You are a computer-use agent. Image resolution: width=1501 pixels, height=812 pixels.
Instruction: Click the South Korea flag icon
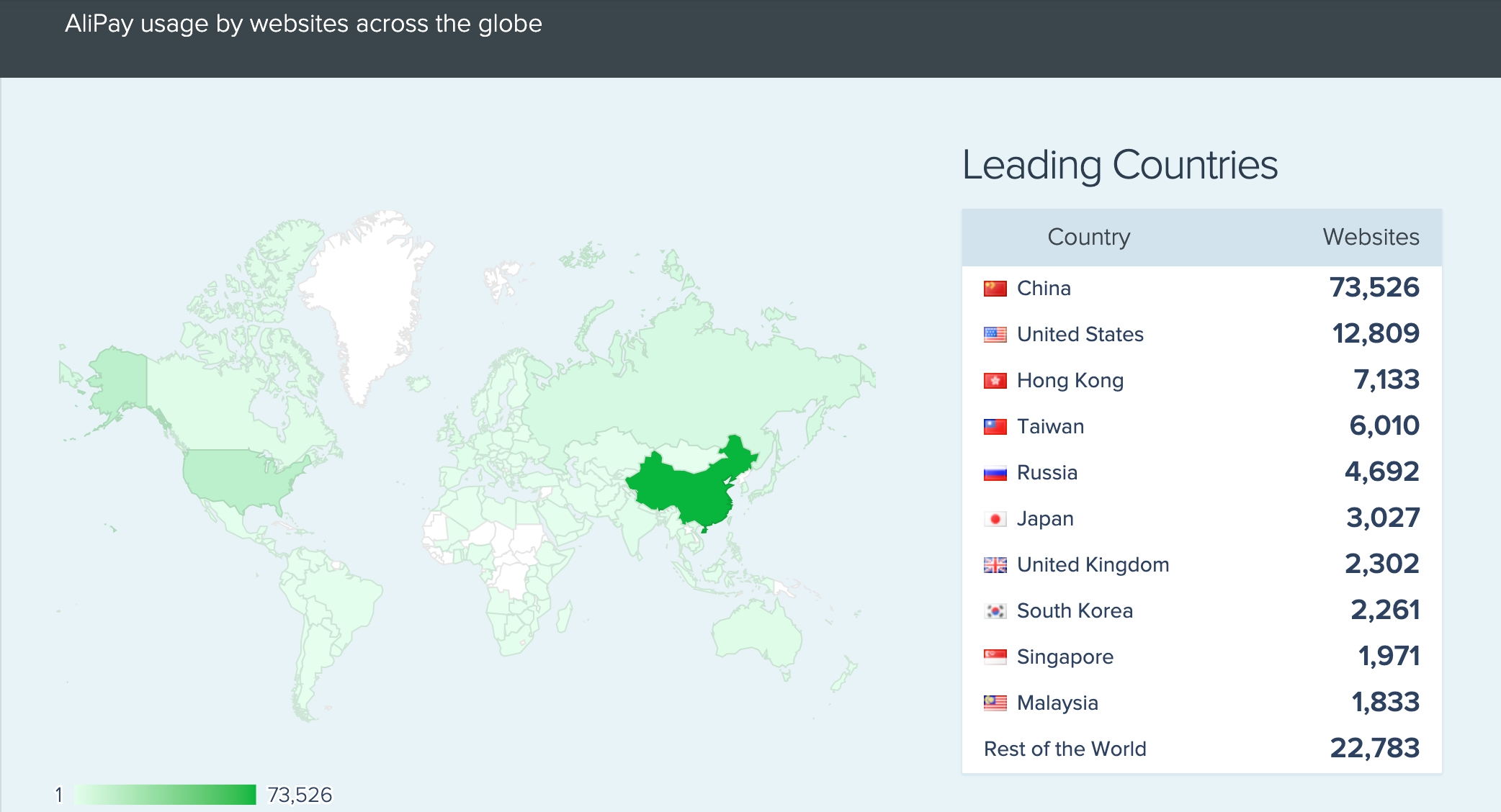tap(995, 611)
